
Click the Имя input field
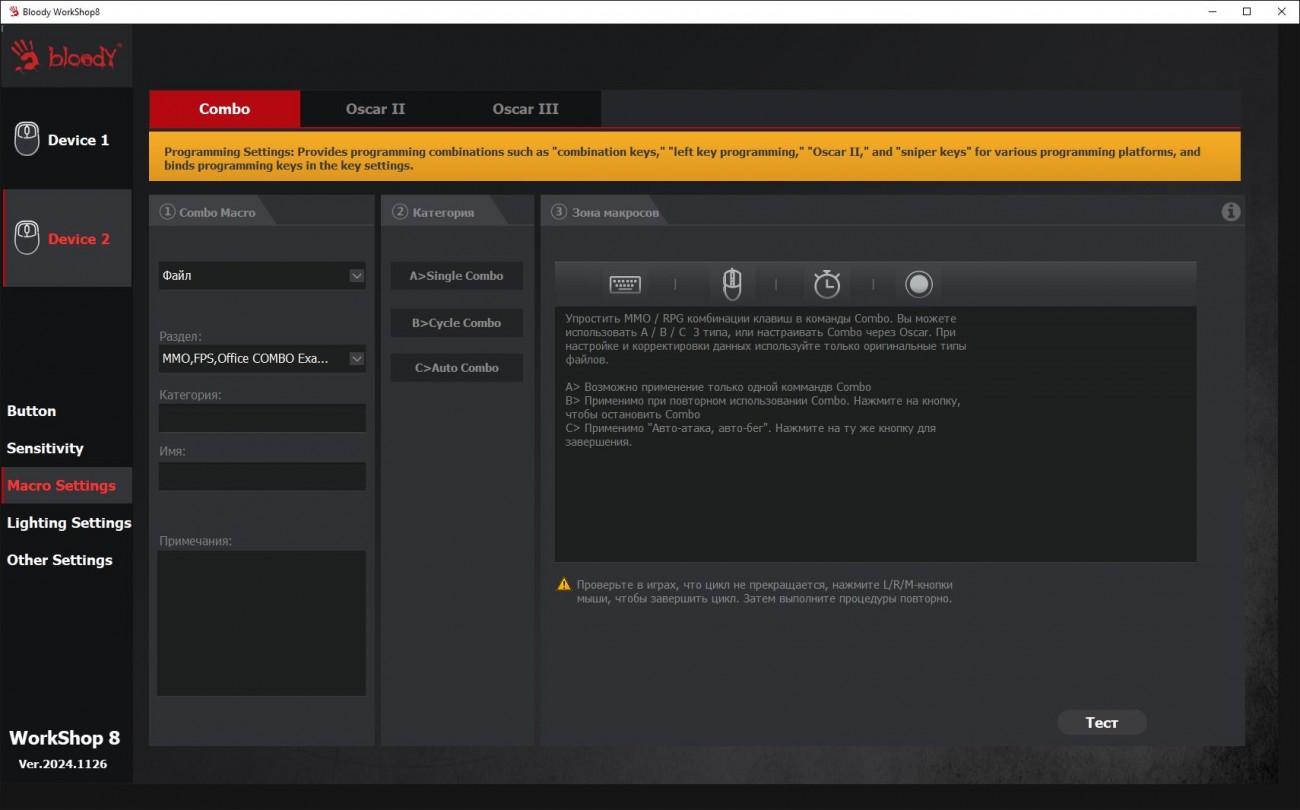point(261,476)
